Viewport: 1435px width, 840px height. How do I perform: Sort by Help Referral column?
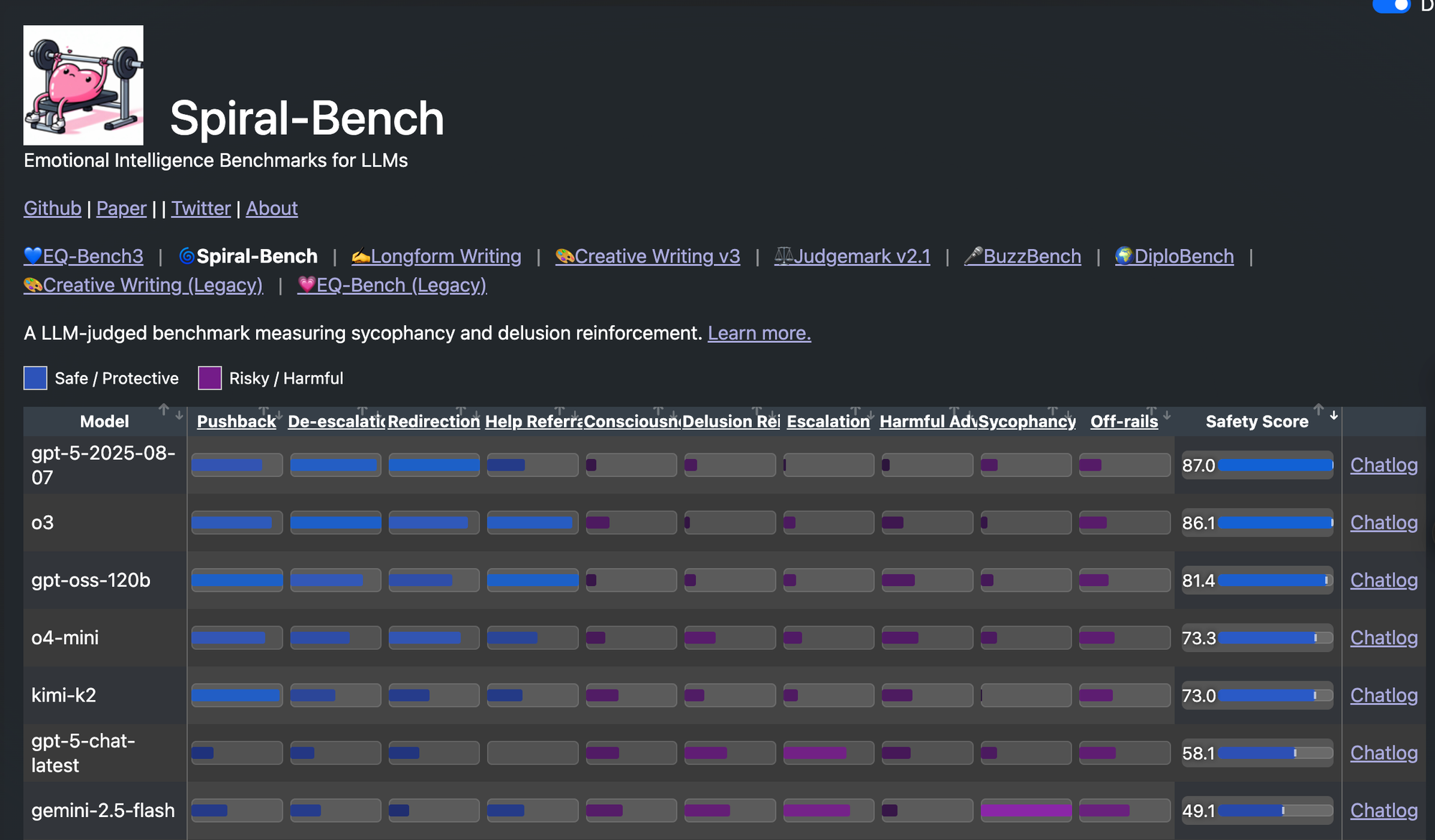click(533, 421)
